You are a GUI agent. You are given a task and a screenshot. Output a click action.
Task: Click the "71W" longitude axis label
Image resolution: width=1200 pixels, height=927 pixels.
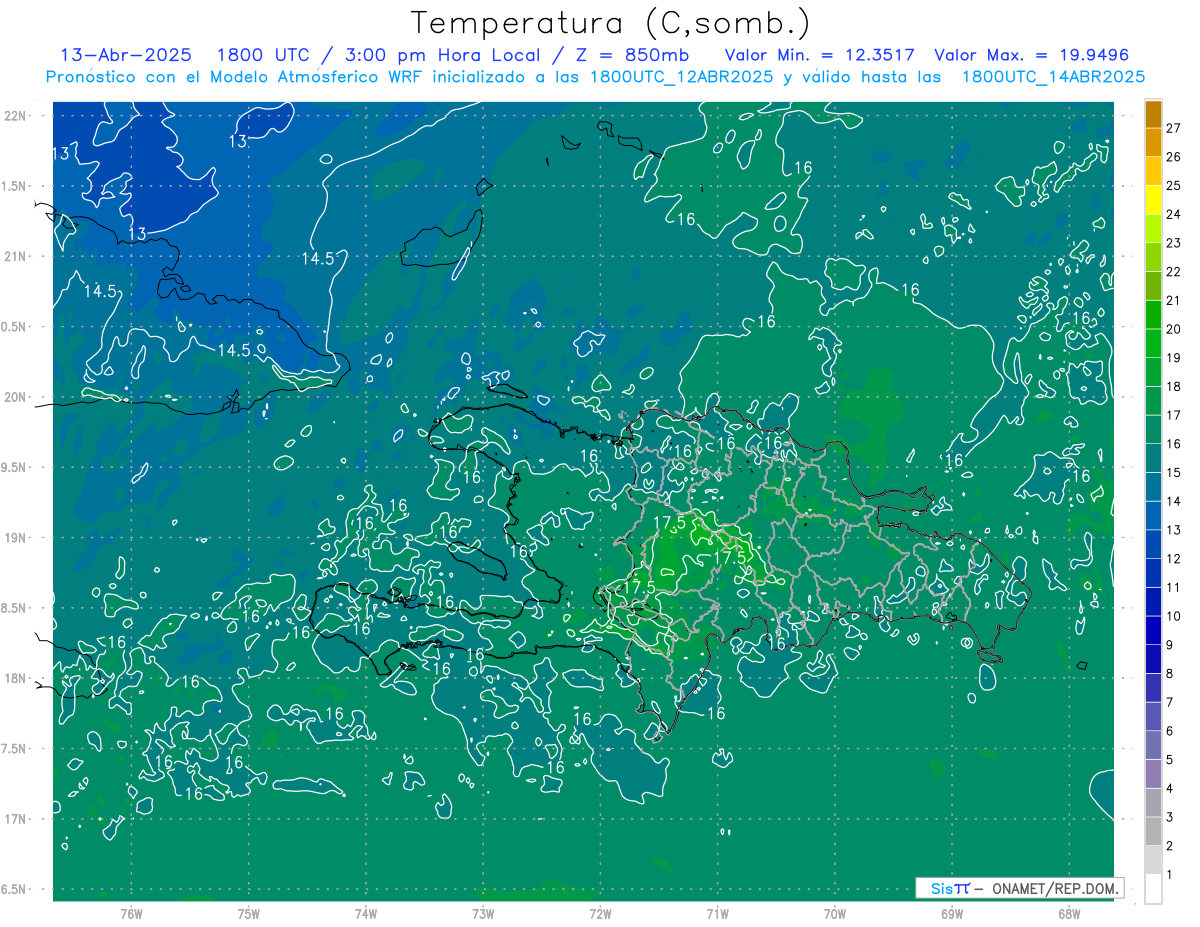tap(717, 913)
